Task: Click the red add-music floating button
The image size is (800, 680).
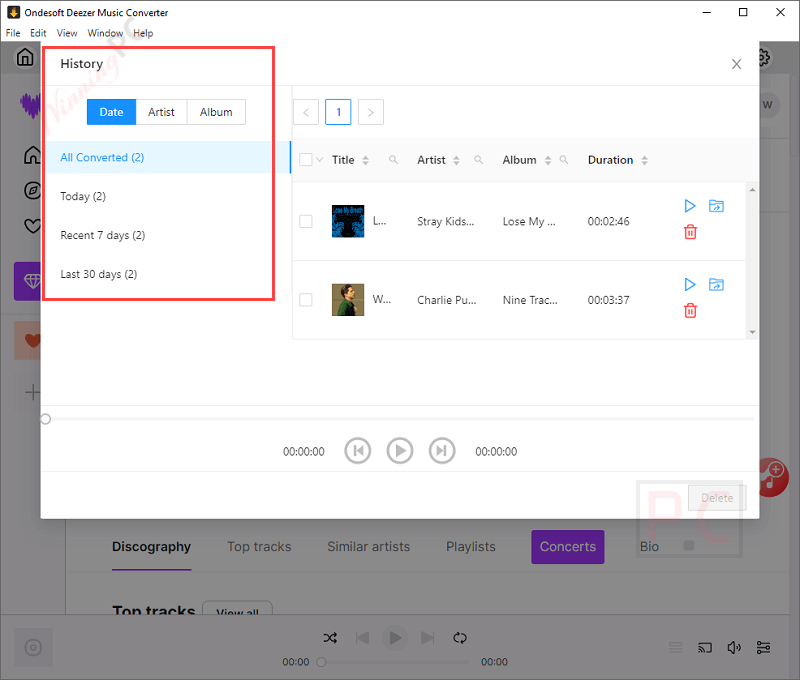Action: [774, 477]
